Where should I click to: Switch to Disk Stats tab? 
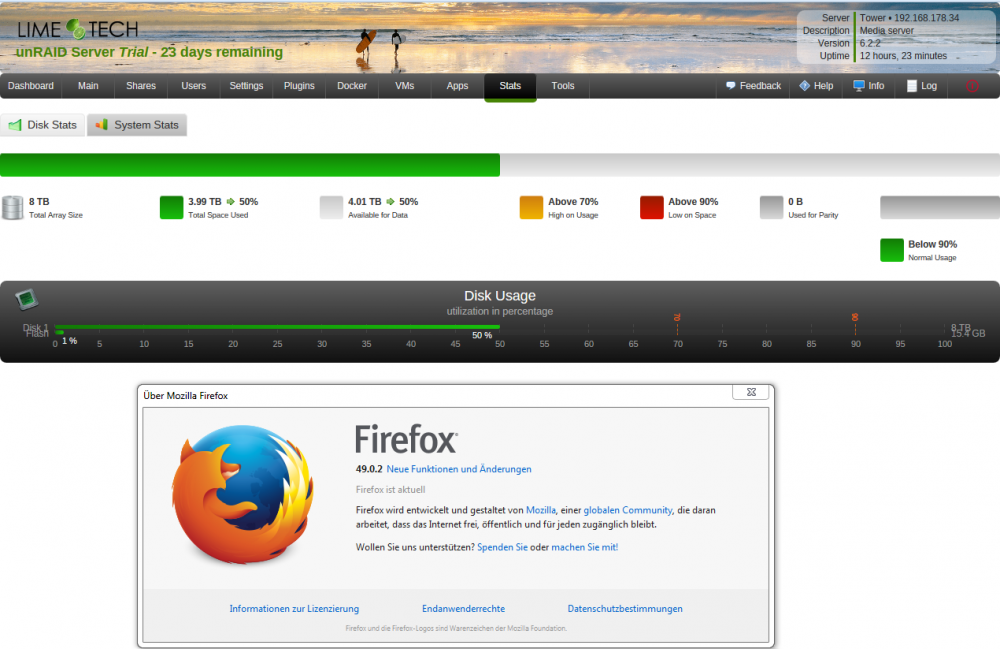click(43, 125)
